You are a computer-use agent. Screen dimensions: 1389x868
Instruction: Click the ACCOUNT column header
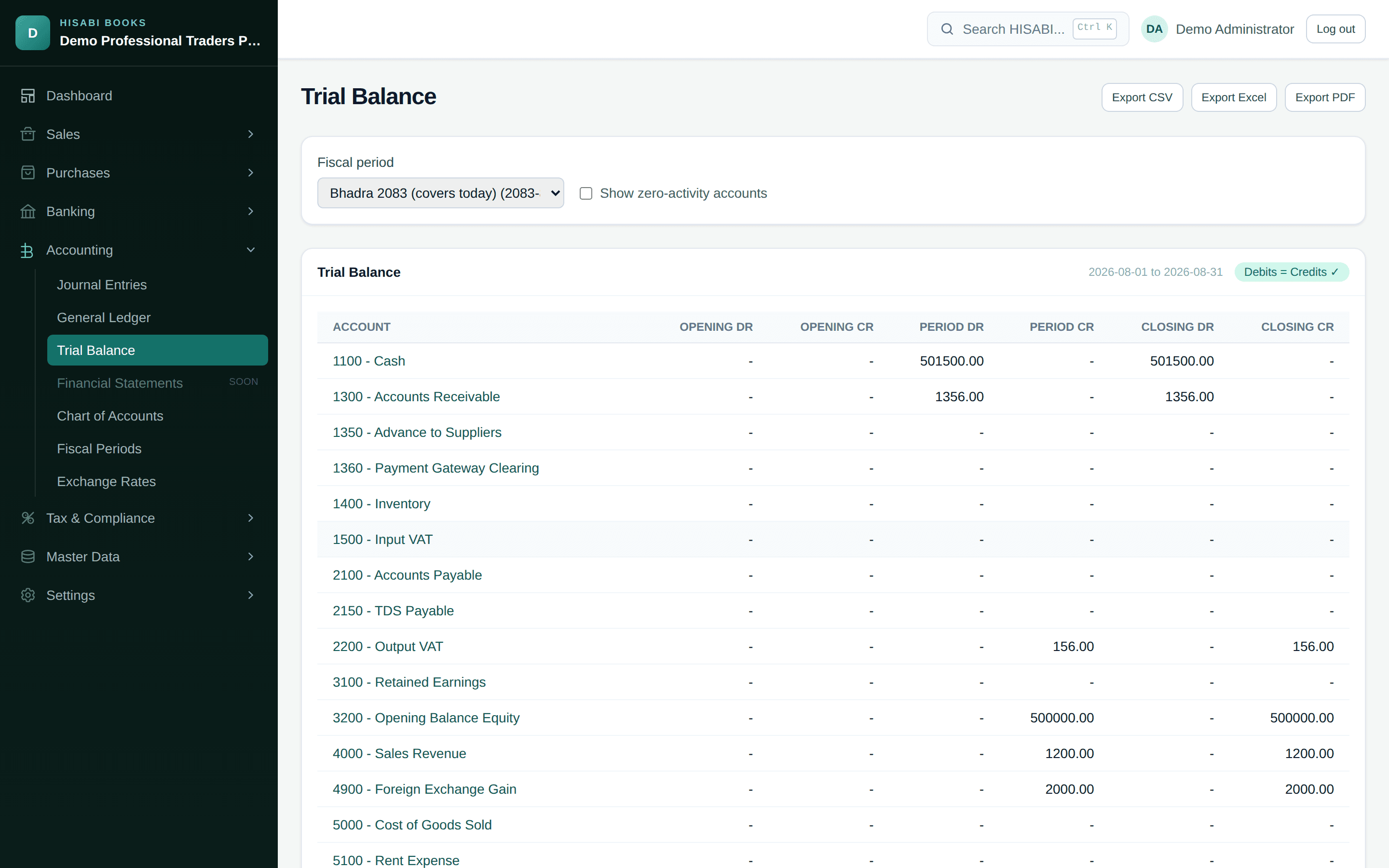(362, 327)
